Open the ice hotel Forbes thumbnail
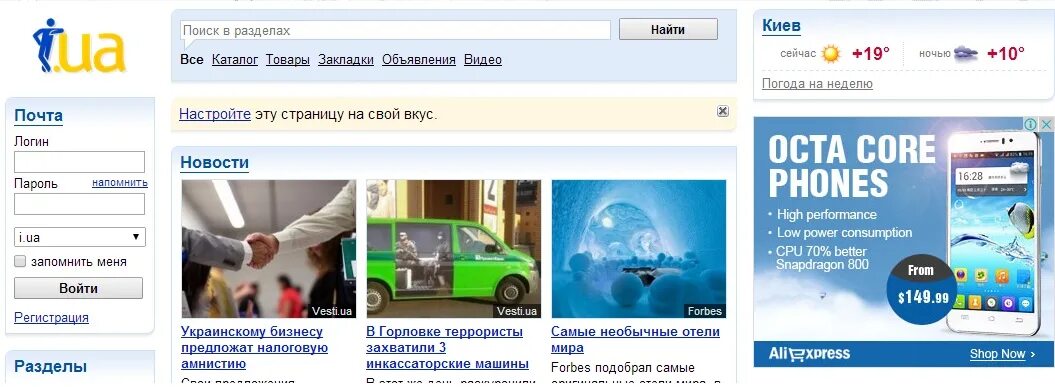The image size is (1055, 387). [639, 248]
